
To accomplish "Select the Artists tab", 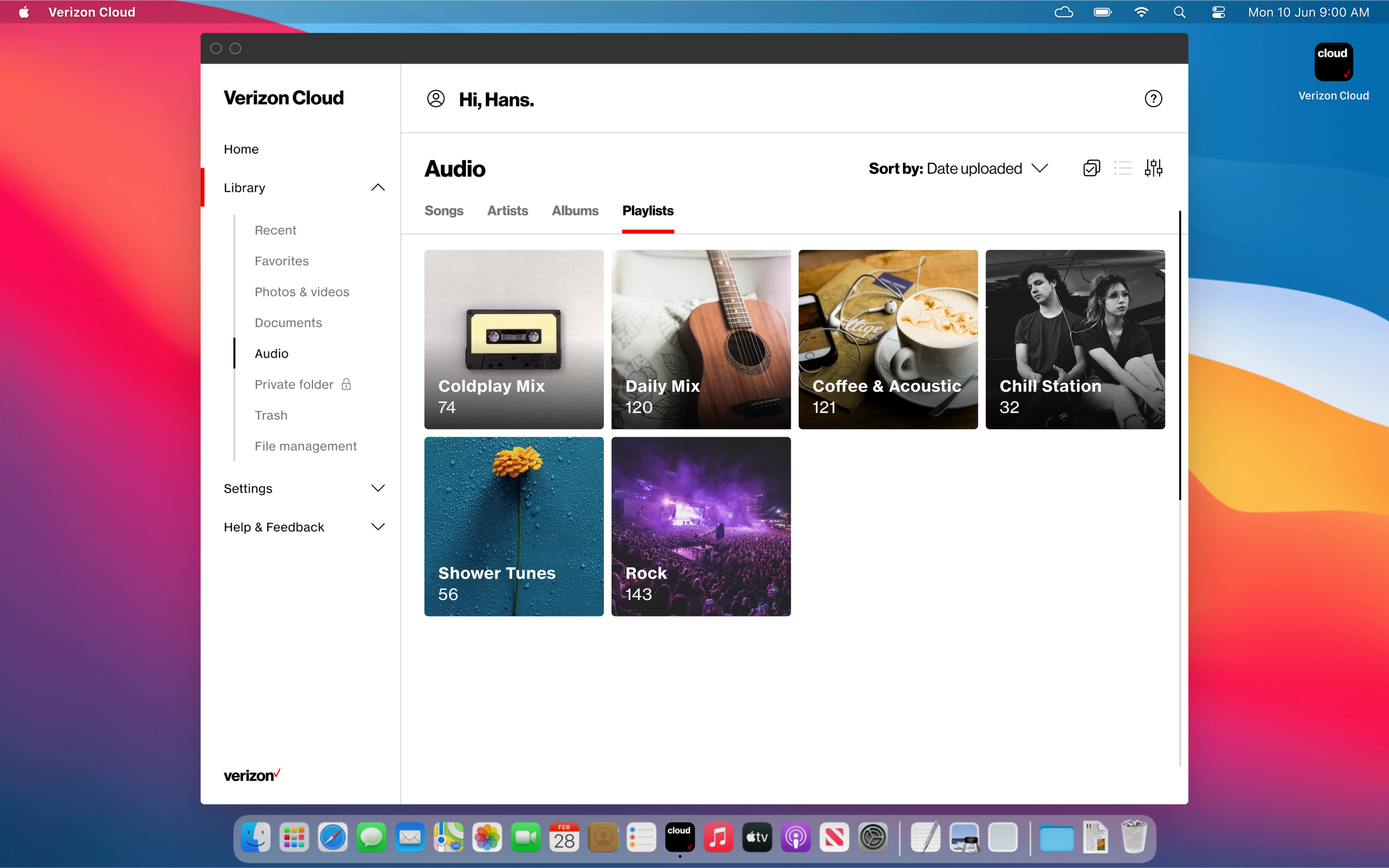I will [508, 210].
